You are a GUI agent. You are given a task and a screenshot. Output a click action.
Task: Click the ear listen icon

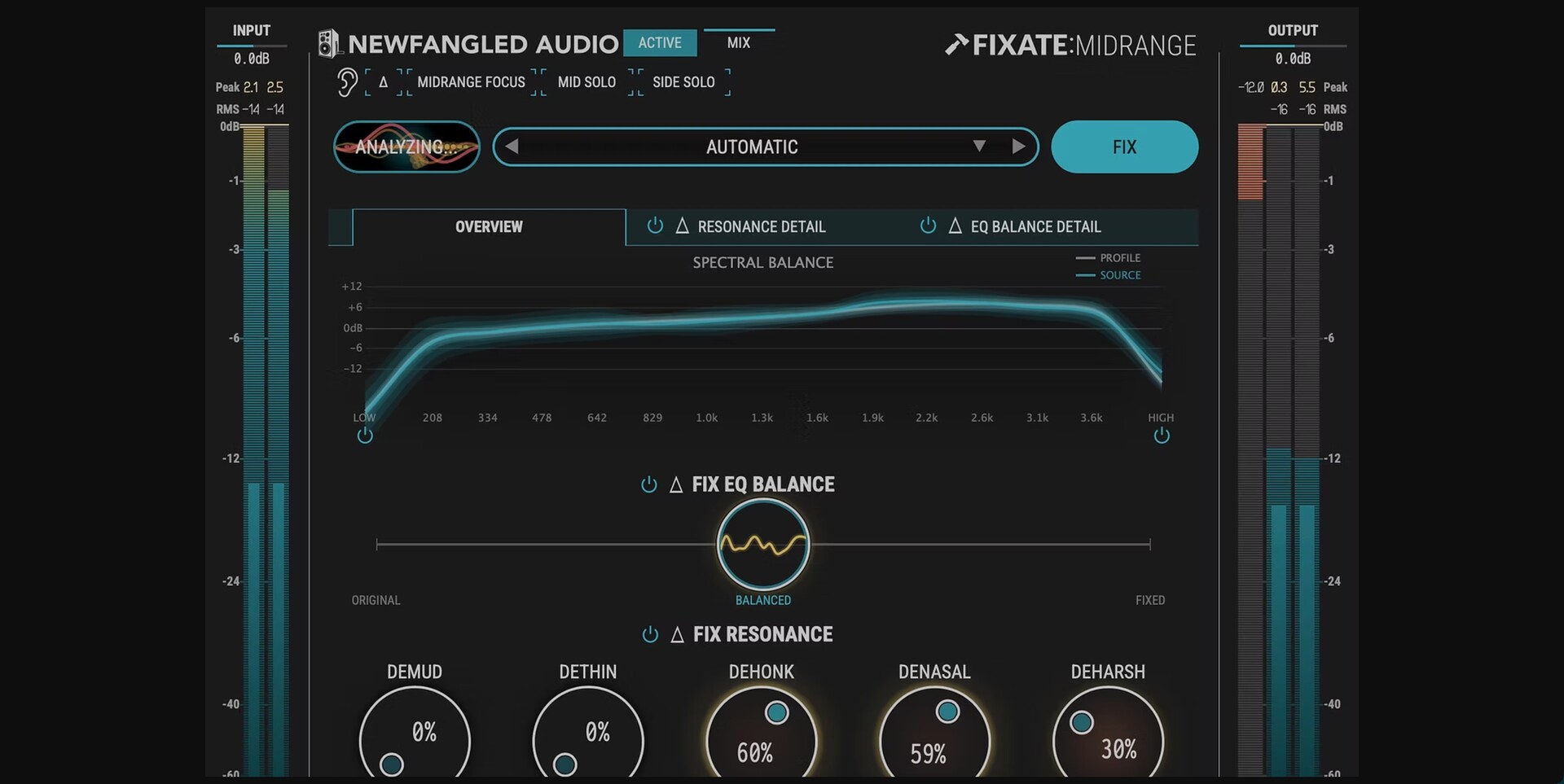[347, 82]
